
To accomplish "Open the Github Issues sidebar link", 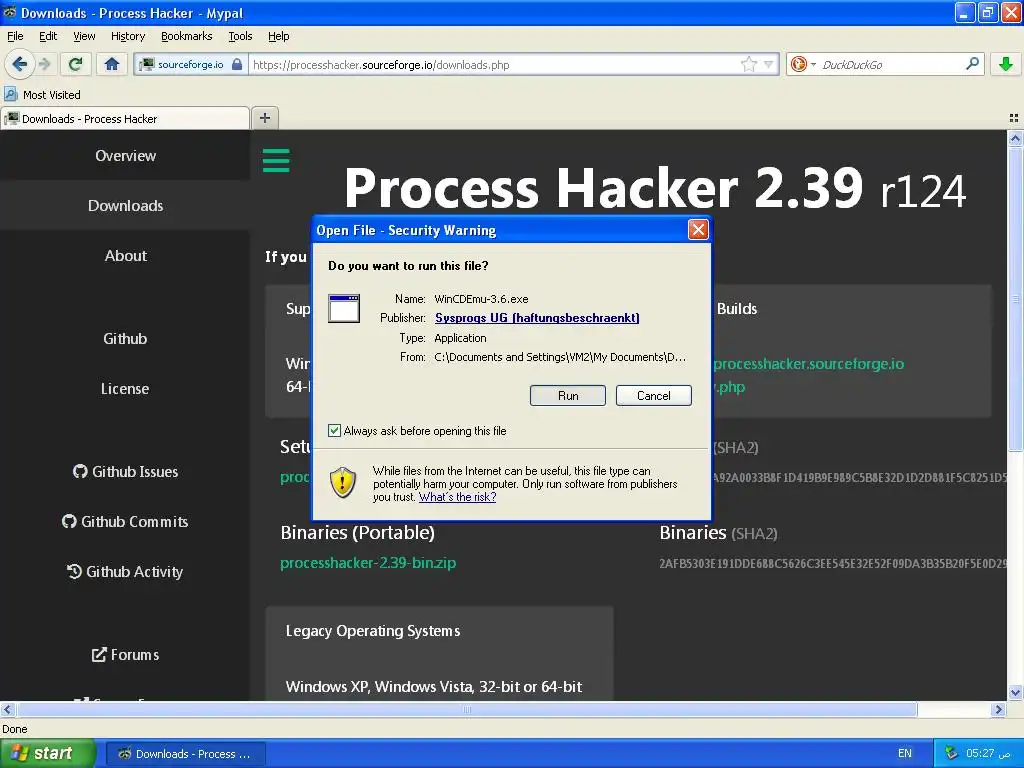I will point(125,472).
